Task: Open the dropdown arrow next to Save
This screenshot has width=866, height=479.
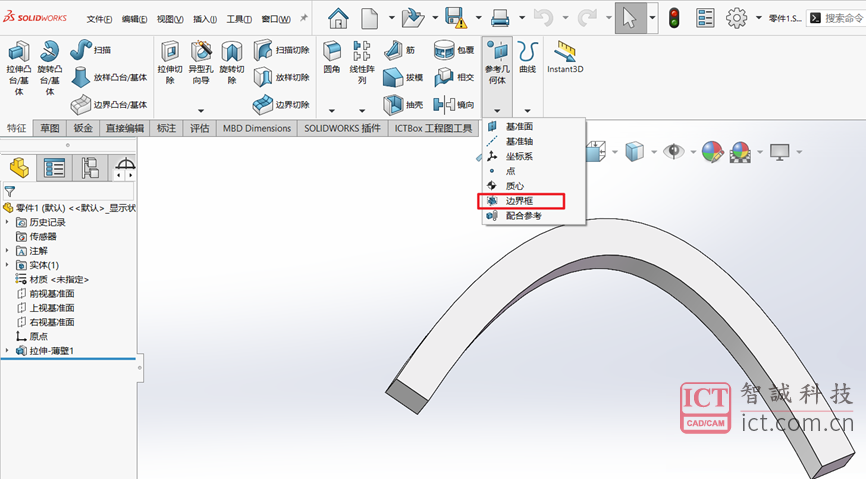Action: coord(475,18)
